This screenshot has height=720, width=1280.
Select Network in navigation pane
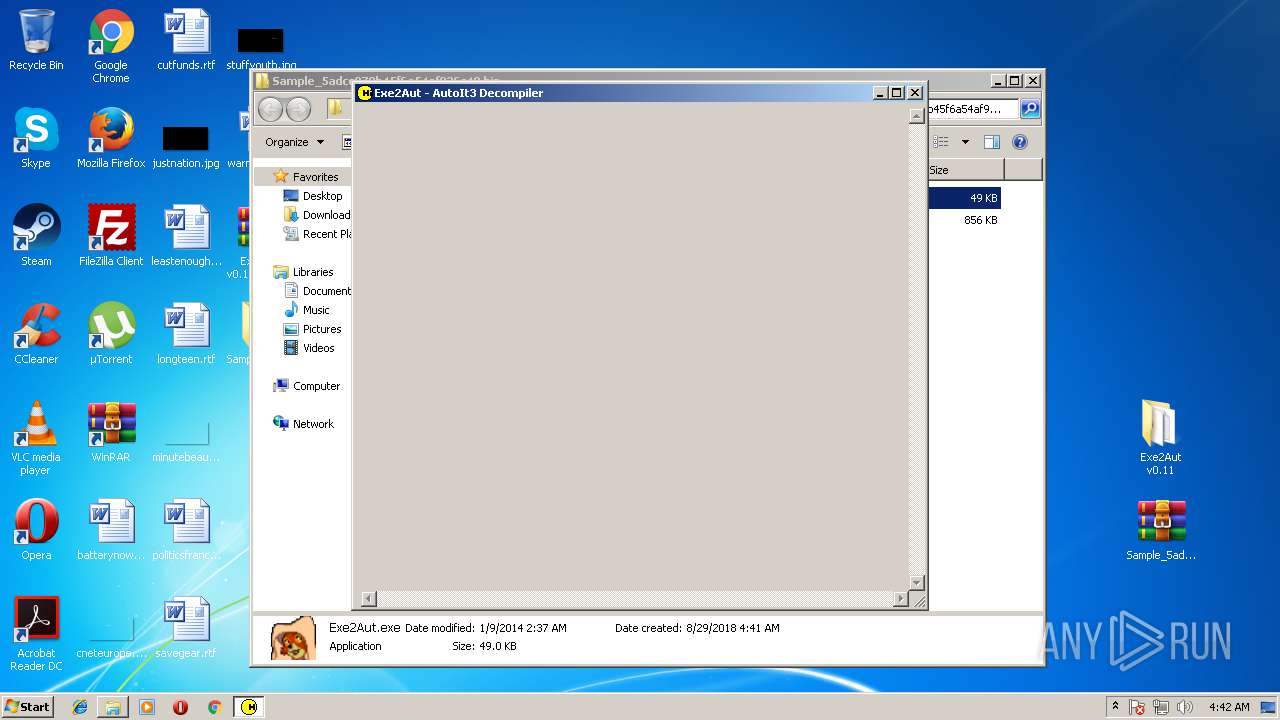313,424
